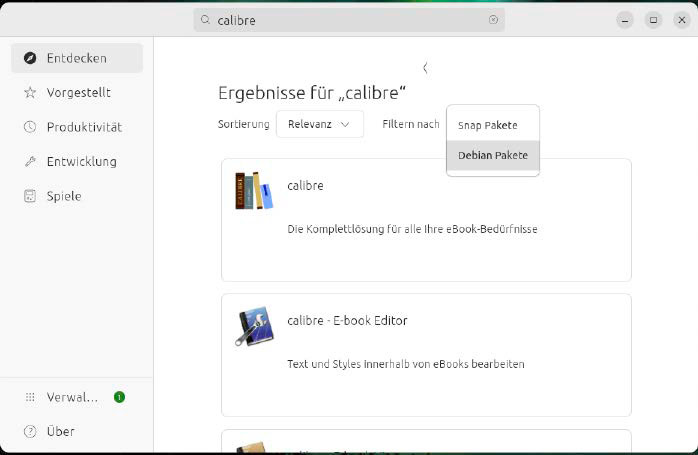Click into the calibre search field

point(349,20)
